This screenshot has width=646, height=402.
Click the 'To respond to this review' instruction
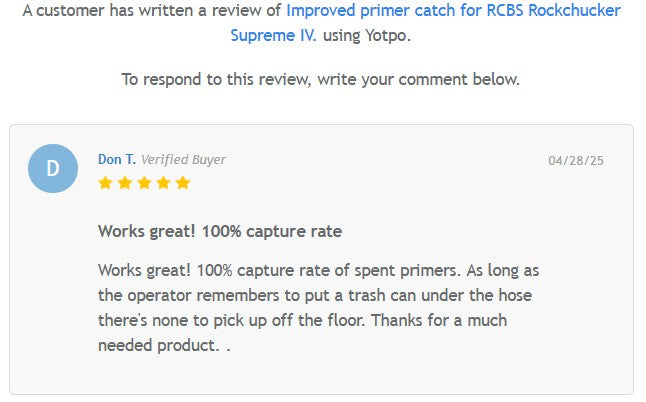(320, 79)
